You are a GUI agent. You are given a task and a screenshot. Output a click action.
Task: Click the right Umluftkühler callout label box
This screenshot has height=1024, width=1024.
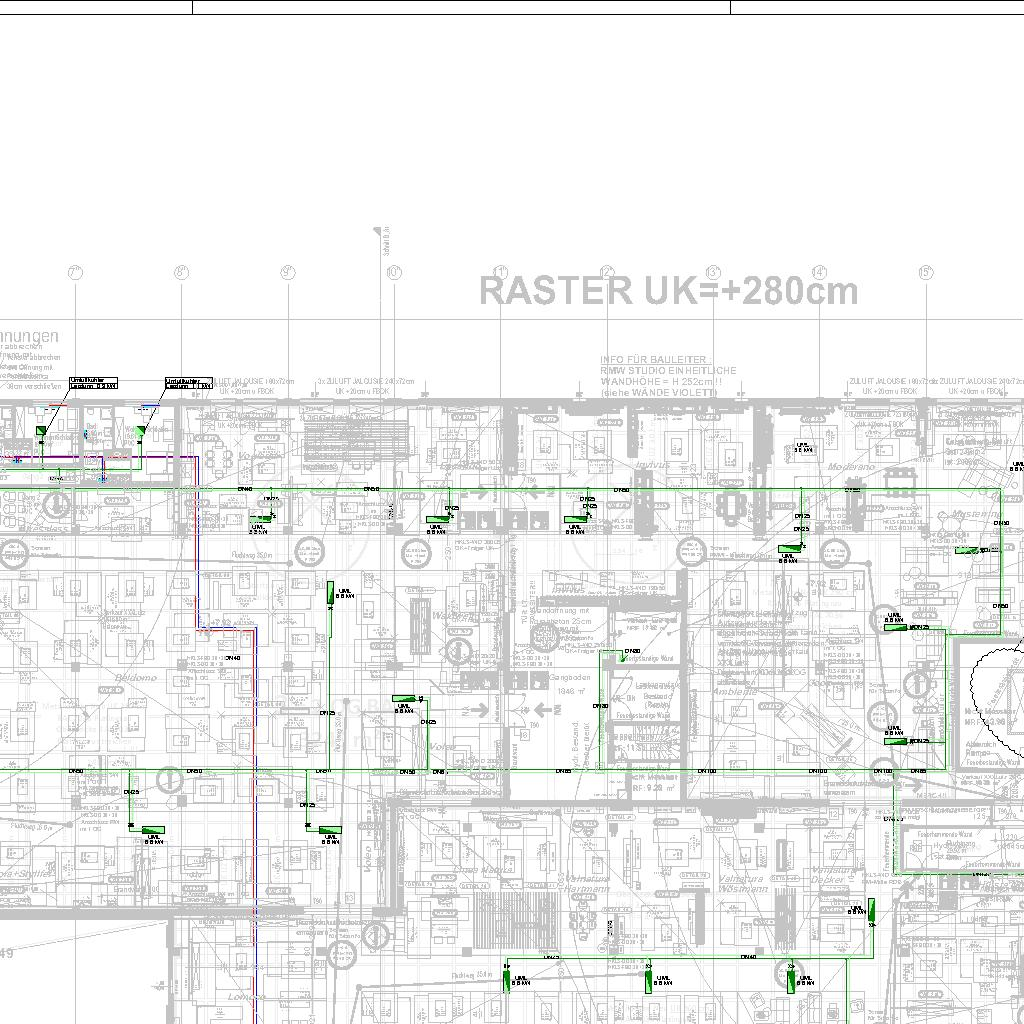(x=189, y=383)
